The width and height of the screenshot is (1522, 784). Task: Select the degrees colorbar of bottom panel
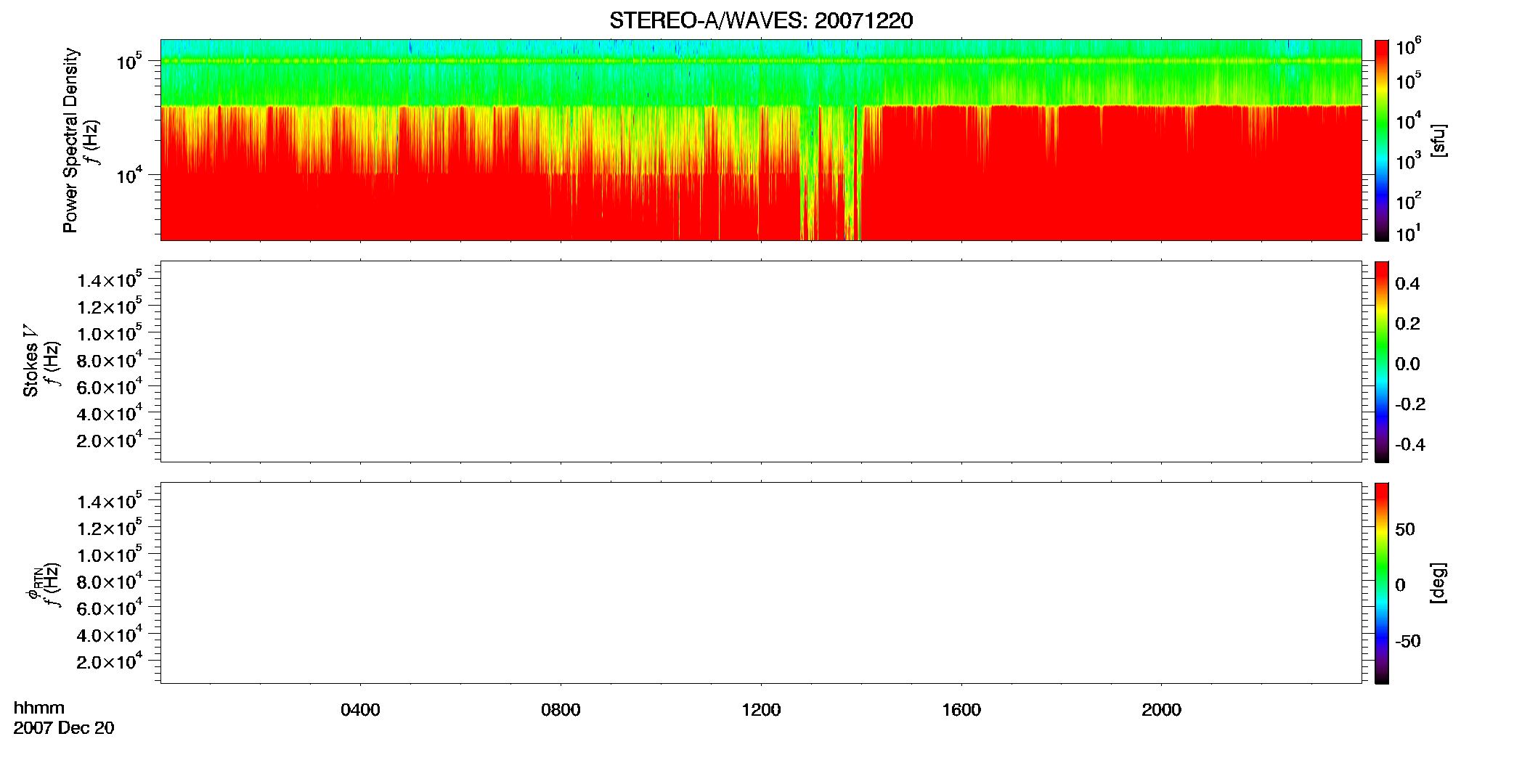pos(1382,583)
